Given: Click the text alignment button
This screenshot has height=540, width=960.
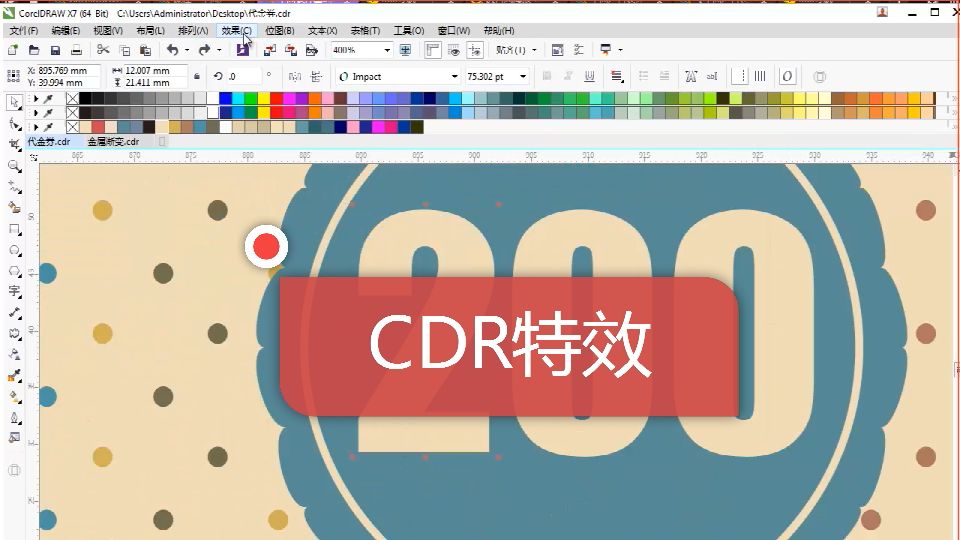Looking at the screenshot, I should click(x=617, y=77).
